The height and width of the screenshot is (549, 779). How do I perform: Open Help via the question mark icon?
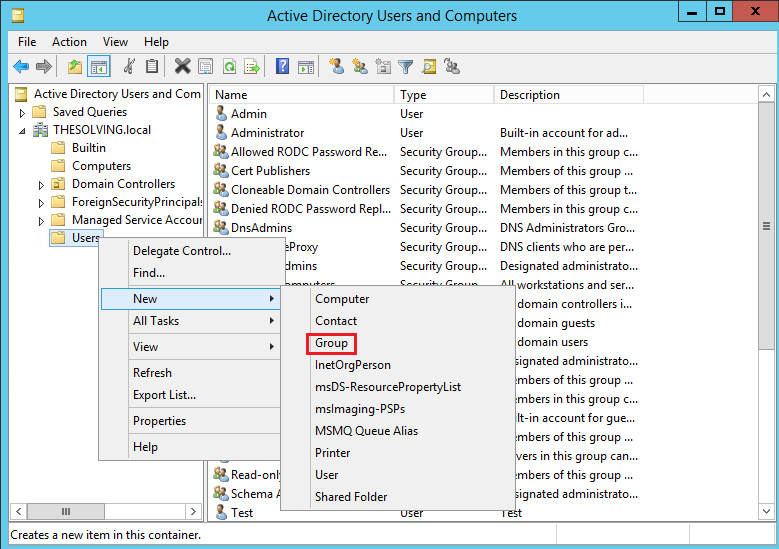coord(282,67)
